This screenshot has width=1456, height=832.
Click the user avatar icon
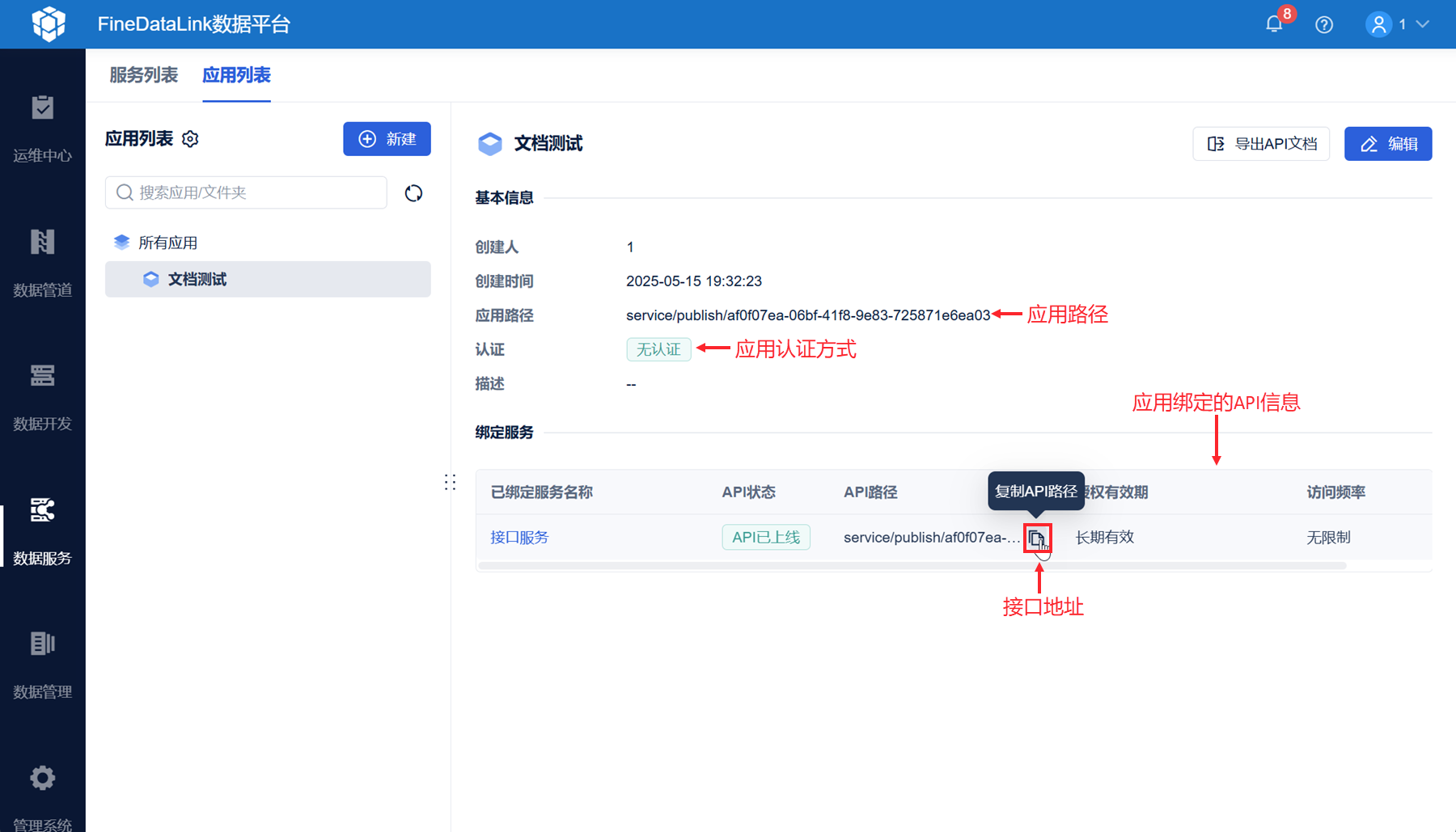point(1378,24)
